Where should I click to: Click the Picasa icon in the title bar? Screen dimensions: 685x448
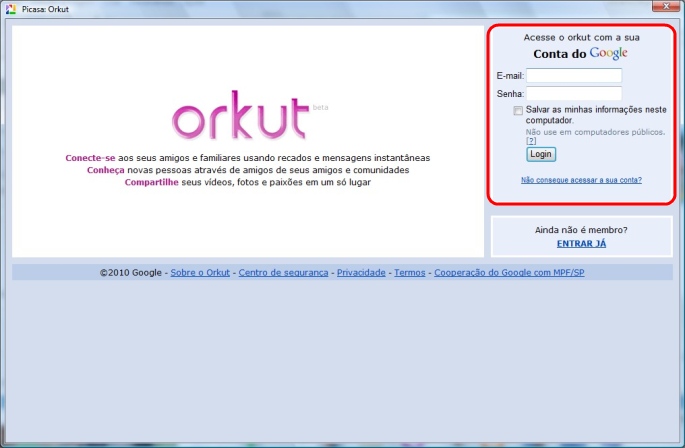[10, 9]
